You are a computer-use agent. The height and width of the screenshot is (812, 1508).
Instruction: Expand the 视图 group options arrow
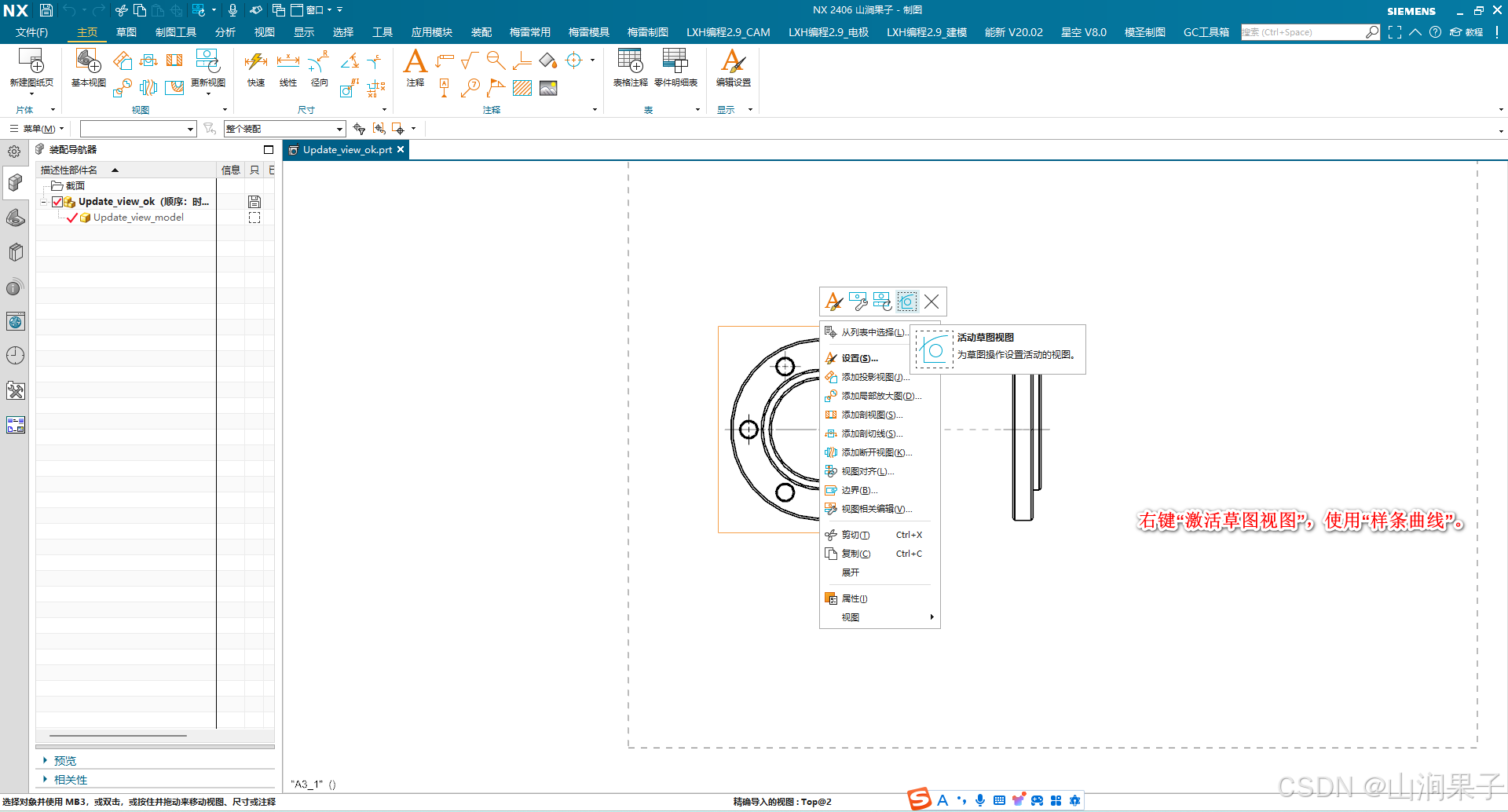click(225, 110)
